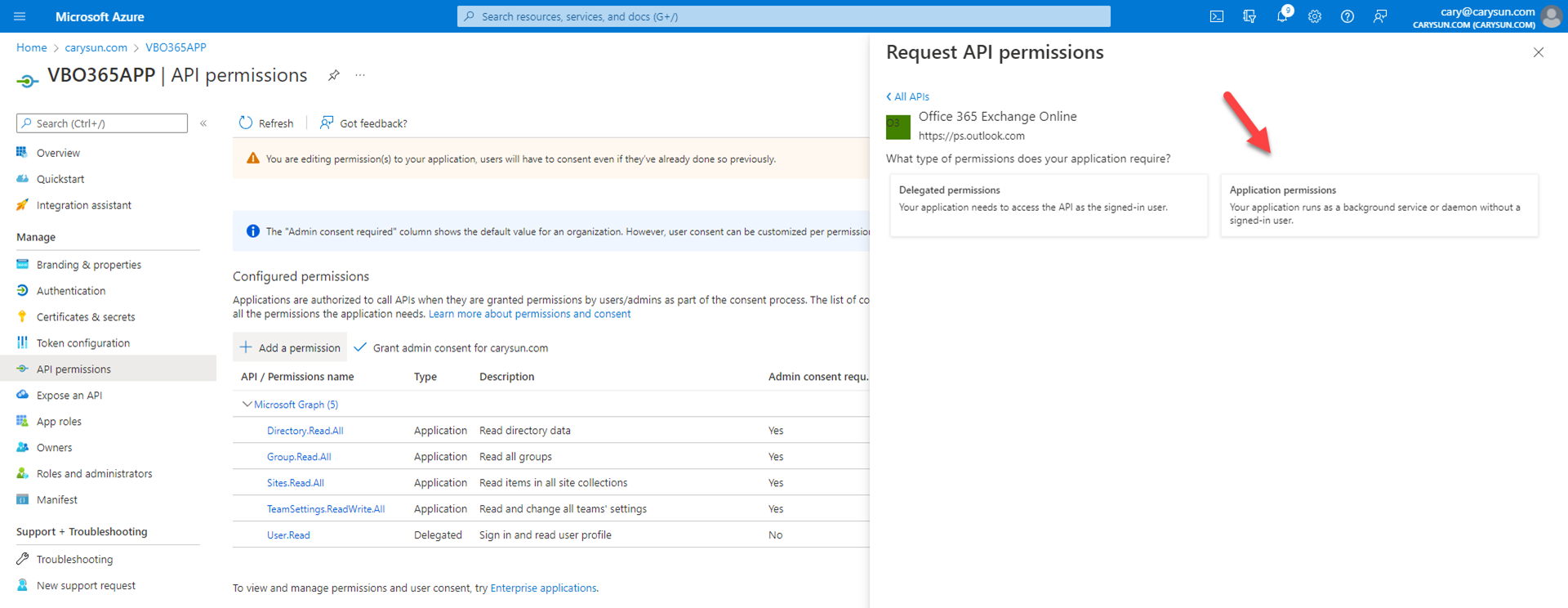The height and width of the screenshot is (608, 1568).
Task: Open Cloud Shell from the top bar
Action: pyautogui.click(x=1217, y=16)
